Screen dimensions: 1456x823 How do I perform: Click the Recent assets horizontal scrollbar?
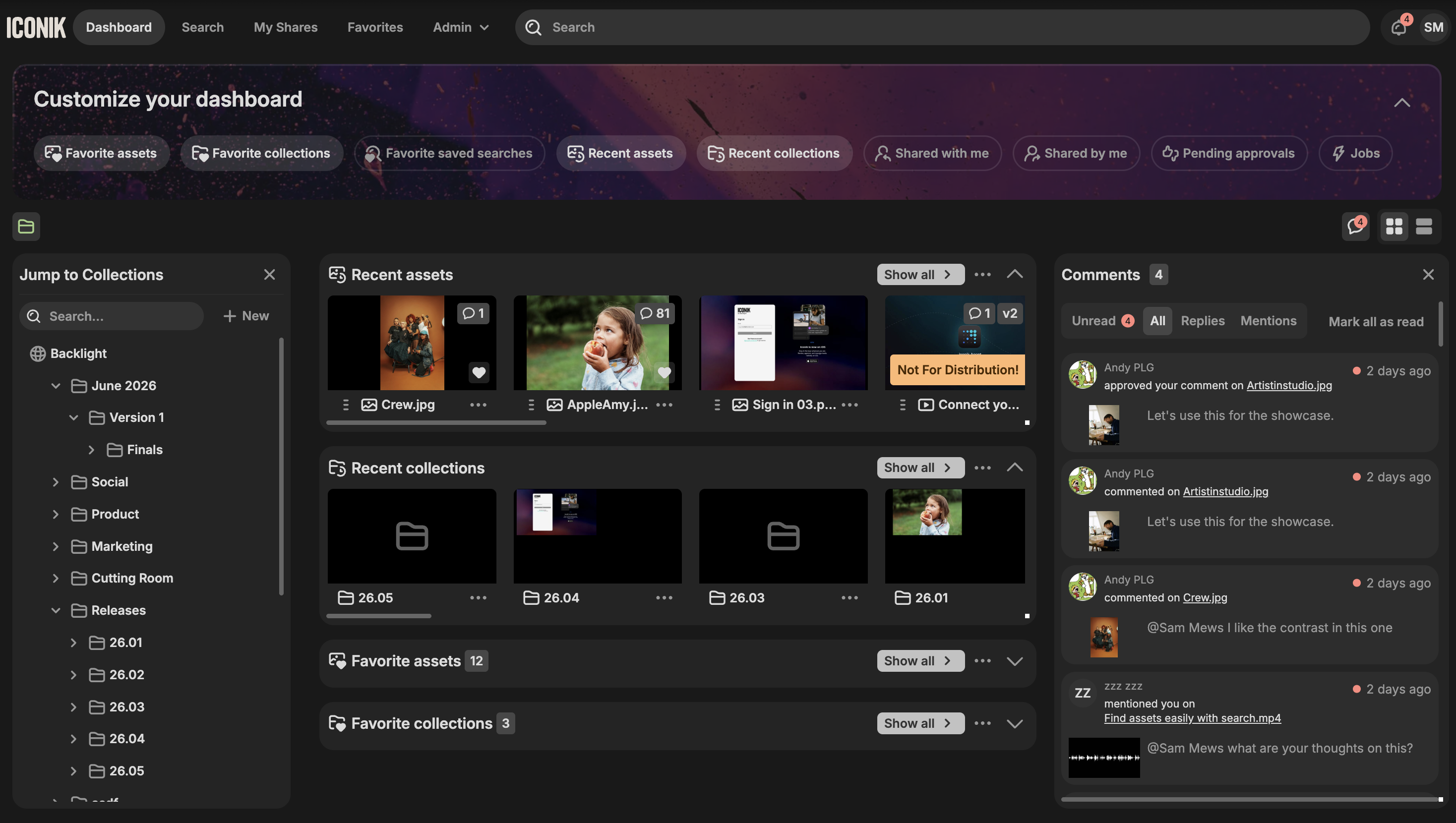(436, 423)
